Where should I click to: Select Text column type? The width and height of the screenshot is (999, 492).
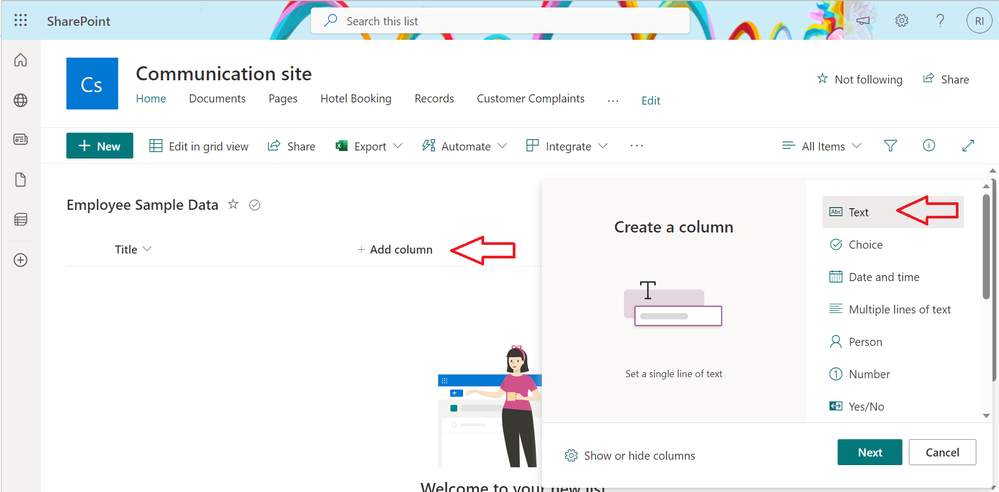click(x=893, y=212)
